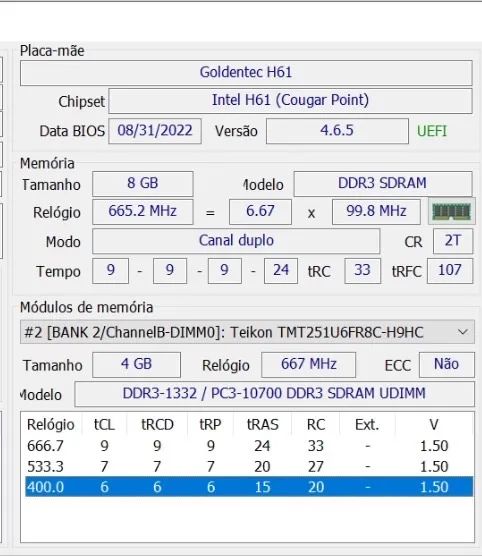Click the 8 GB memory size field
This screenshot has height=556, width=482.
(143, 184)
